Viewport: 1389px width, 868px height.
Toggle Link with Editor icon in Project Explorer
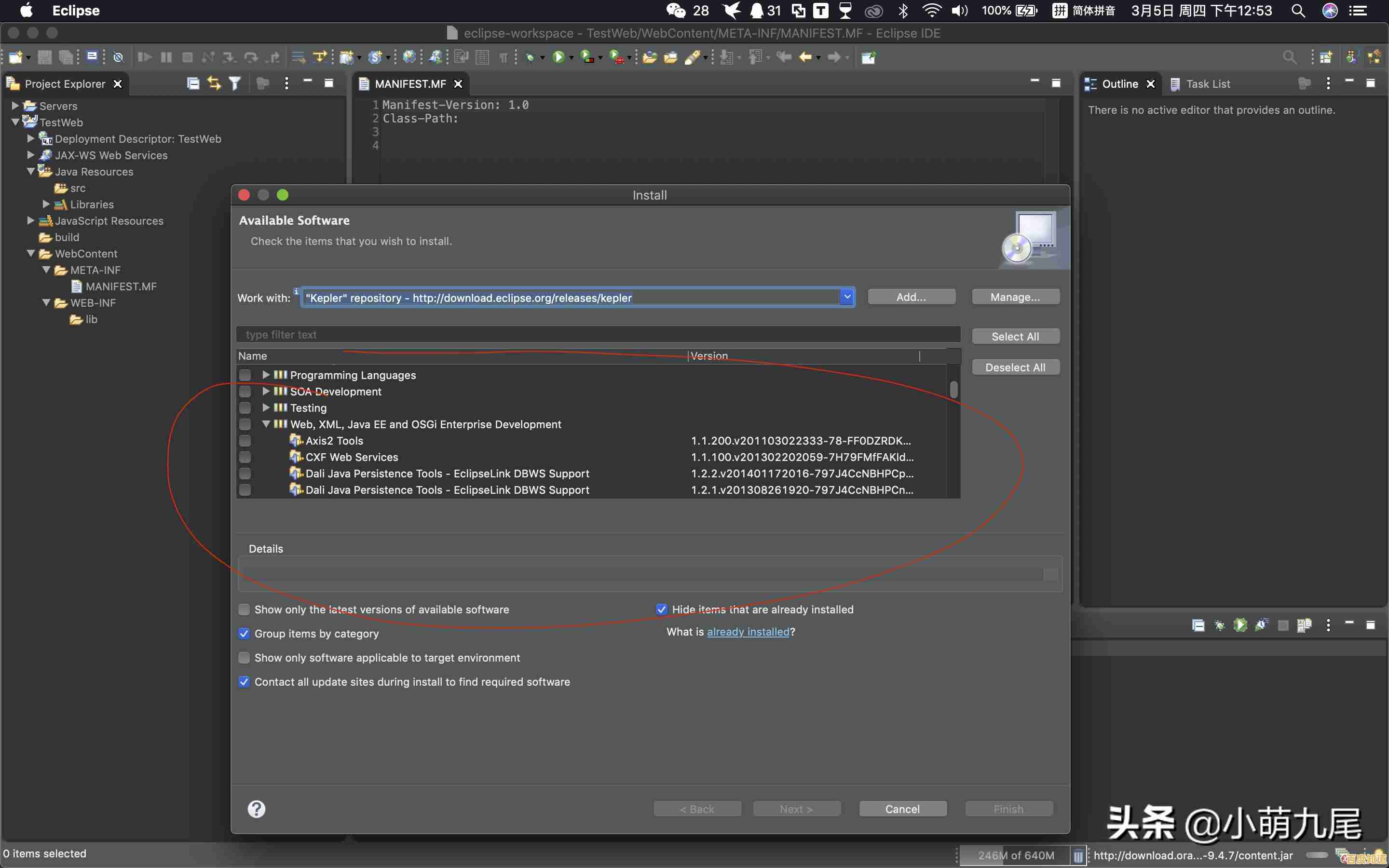[x=214, y=84]
